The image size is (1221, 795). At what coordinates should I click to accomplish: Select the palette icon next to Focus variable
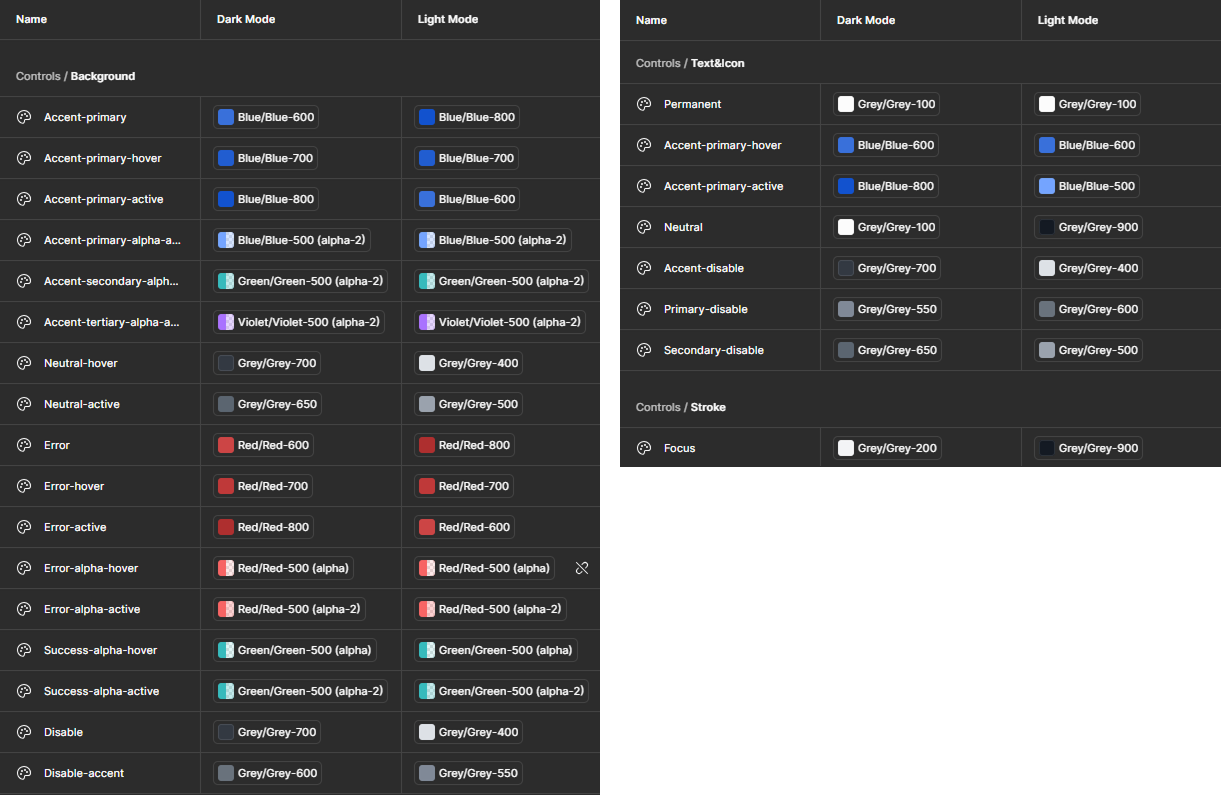point(644,448)
